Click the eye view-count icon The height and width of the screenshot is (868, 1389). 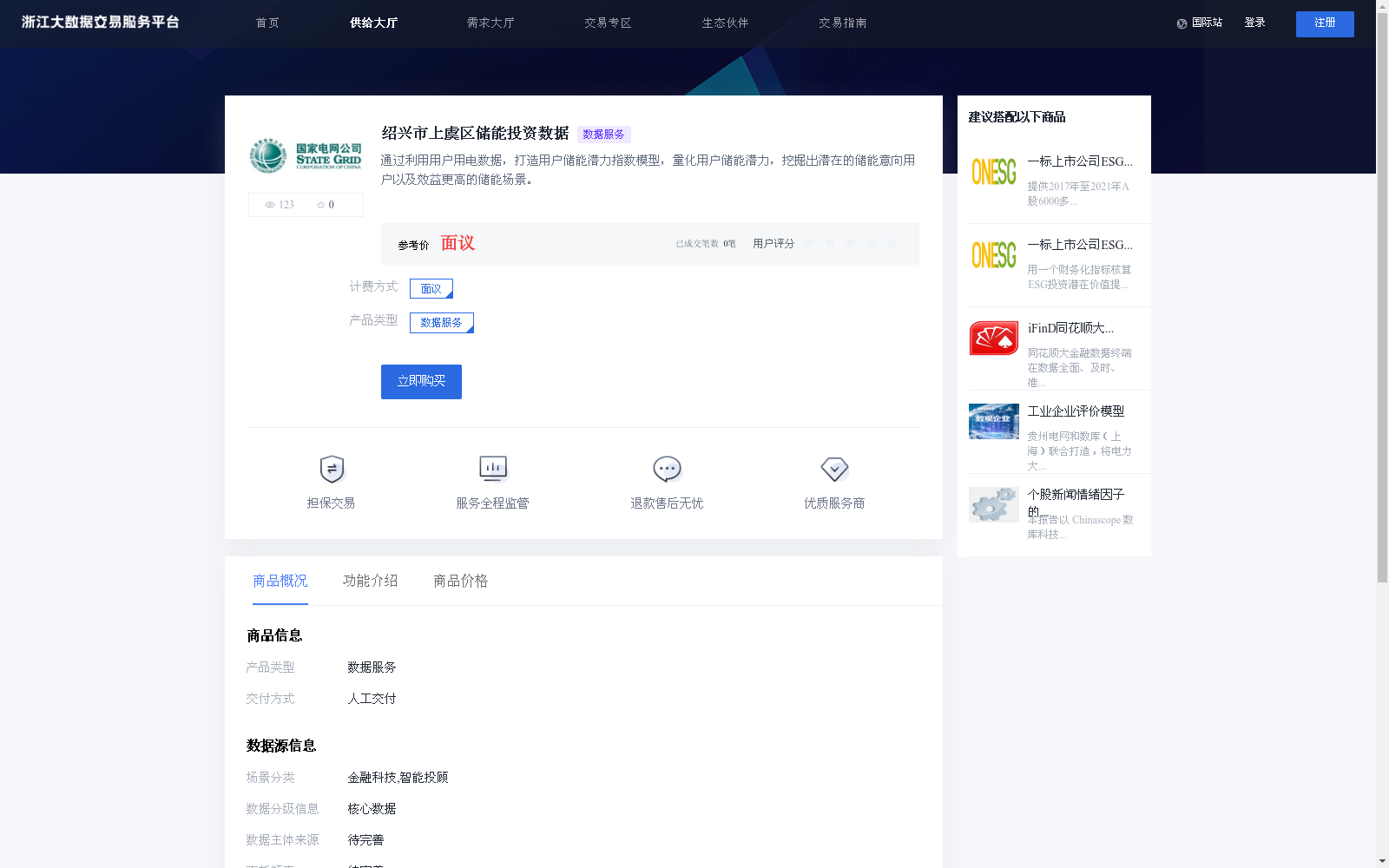coord(270,205)
